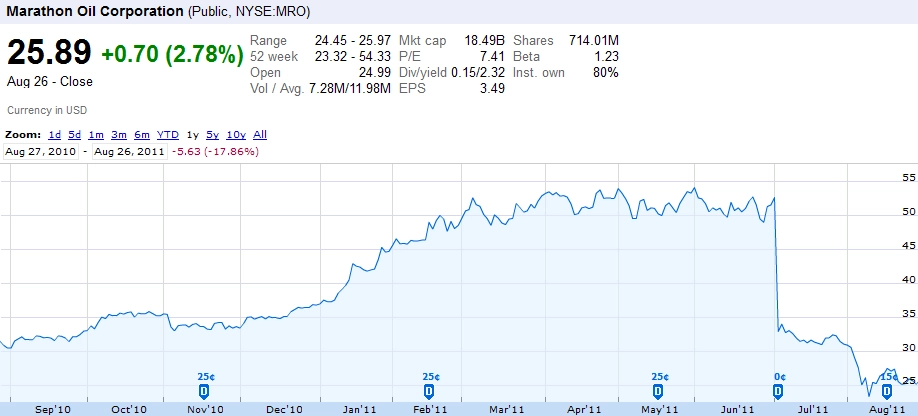Click the Oct'10 axis label
Viewport: 918px width, 416px height.
coord(129,409)
